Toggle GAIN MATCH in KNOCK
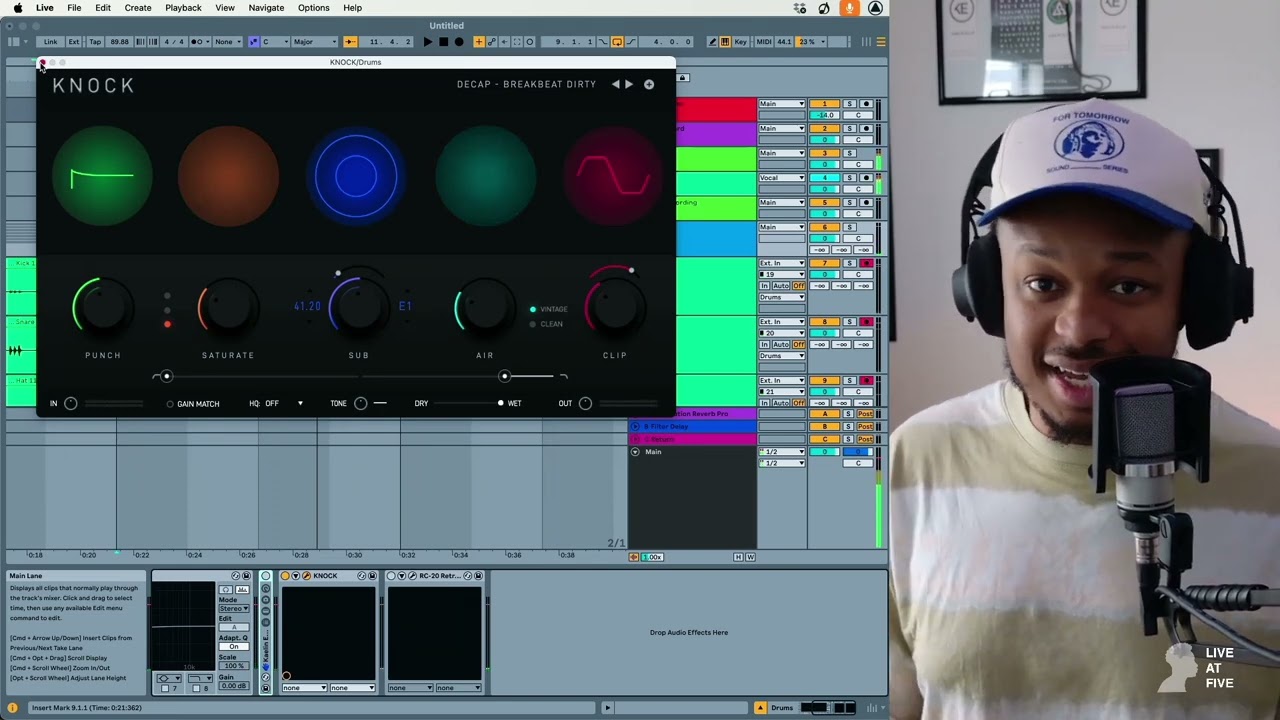 193,404
